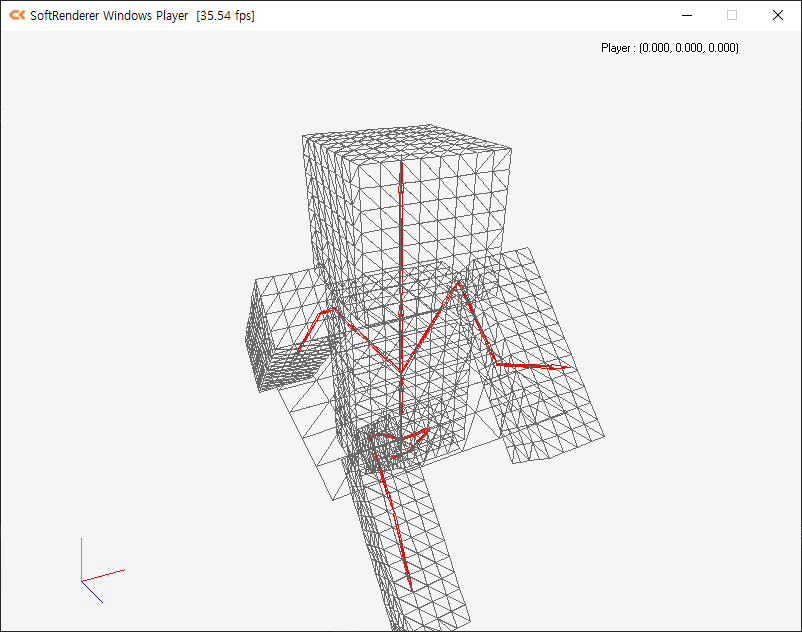Viewport: 802px width, 632px height.
Task: Click the disabled maximize button
Action: point(732,15)
